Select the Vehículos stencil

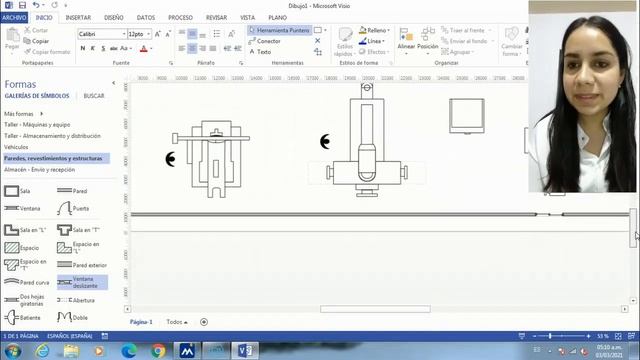point(16,147)
